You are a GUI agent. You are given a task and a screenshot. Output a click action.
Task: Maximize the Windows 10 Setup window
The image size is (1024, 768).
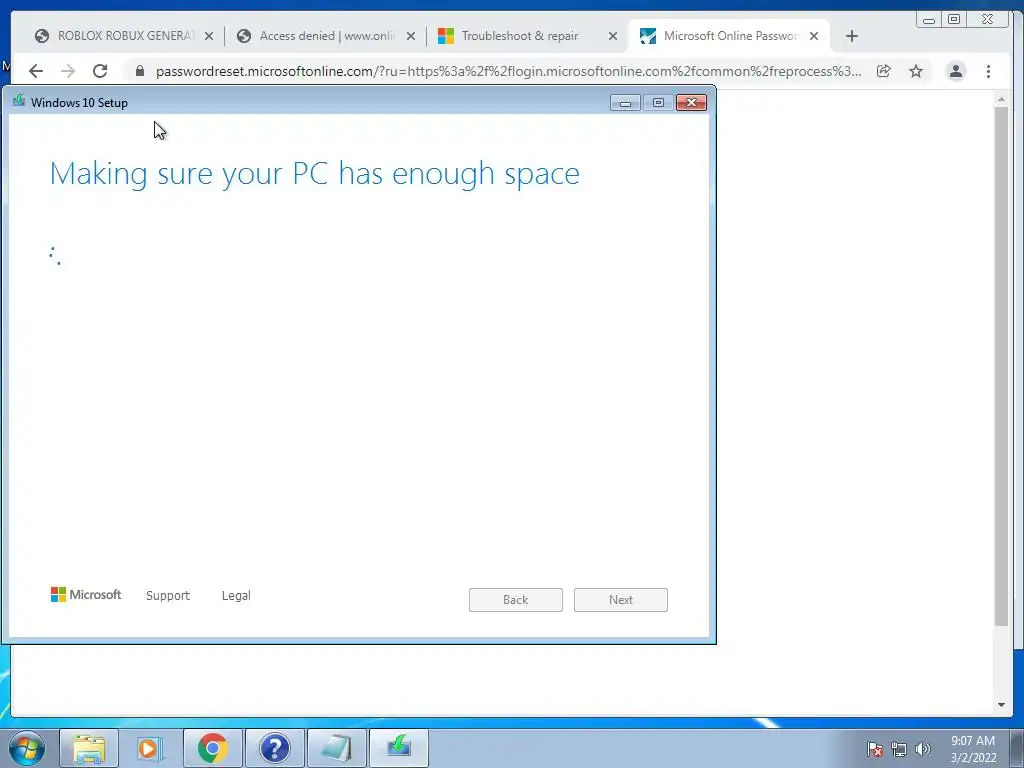point(658,103)
